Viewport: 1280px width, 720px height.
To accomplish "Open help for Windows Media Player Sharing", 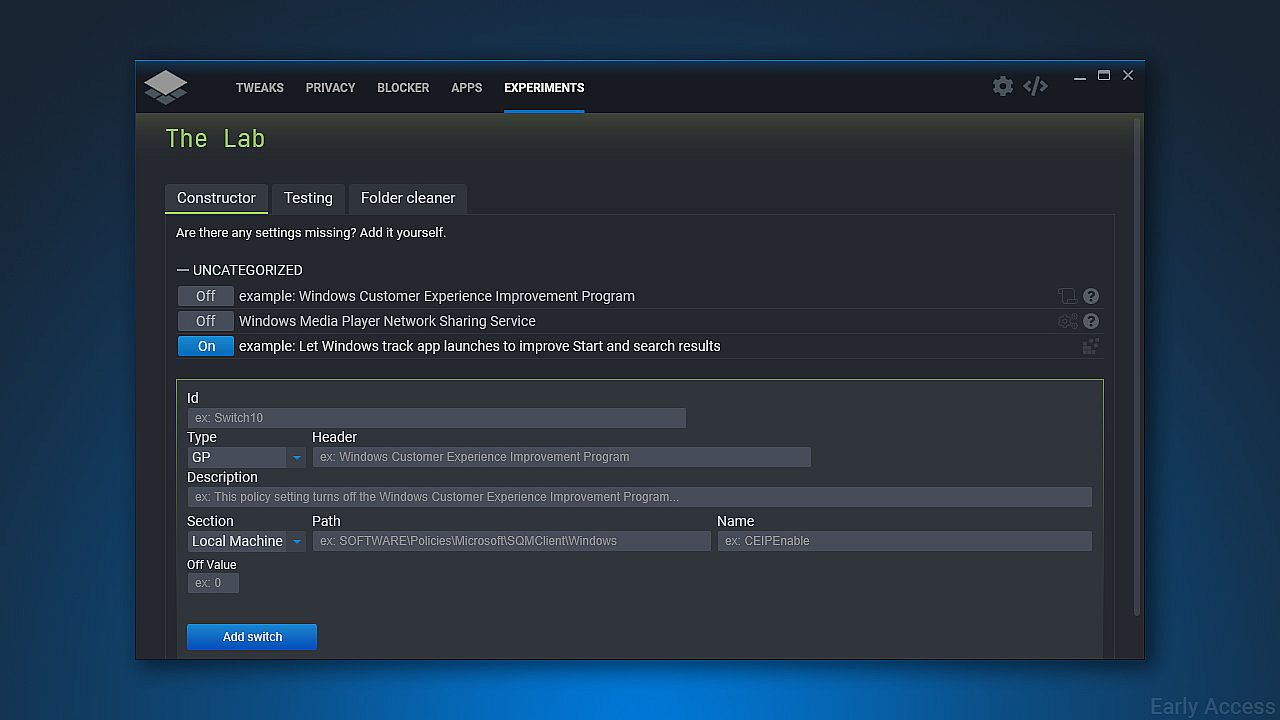I will click(x=1091, y=321).
